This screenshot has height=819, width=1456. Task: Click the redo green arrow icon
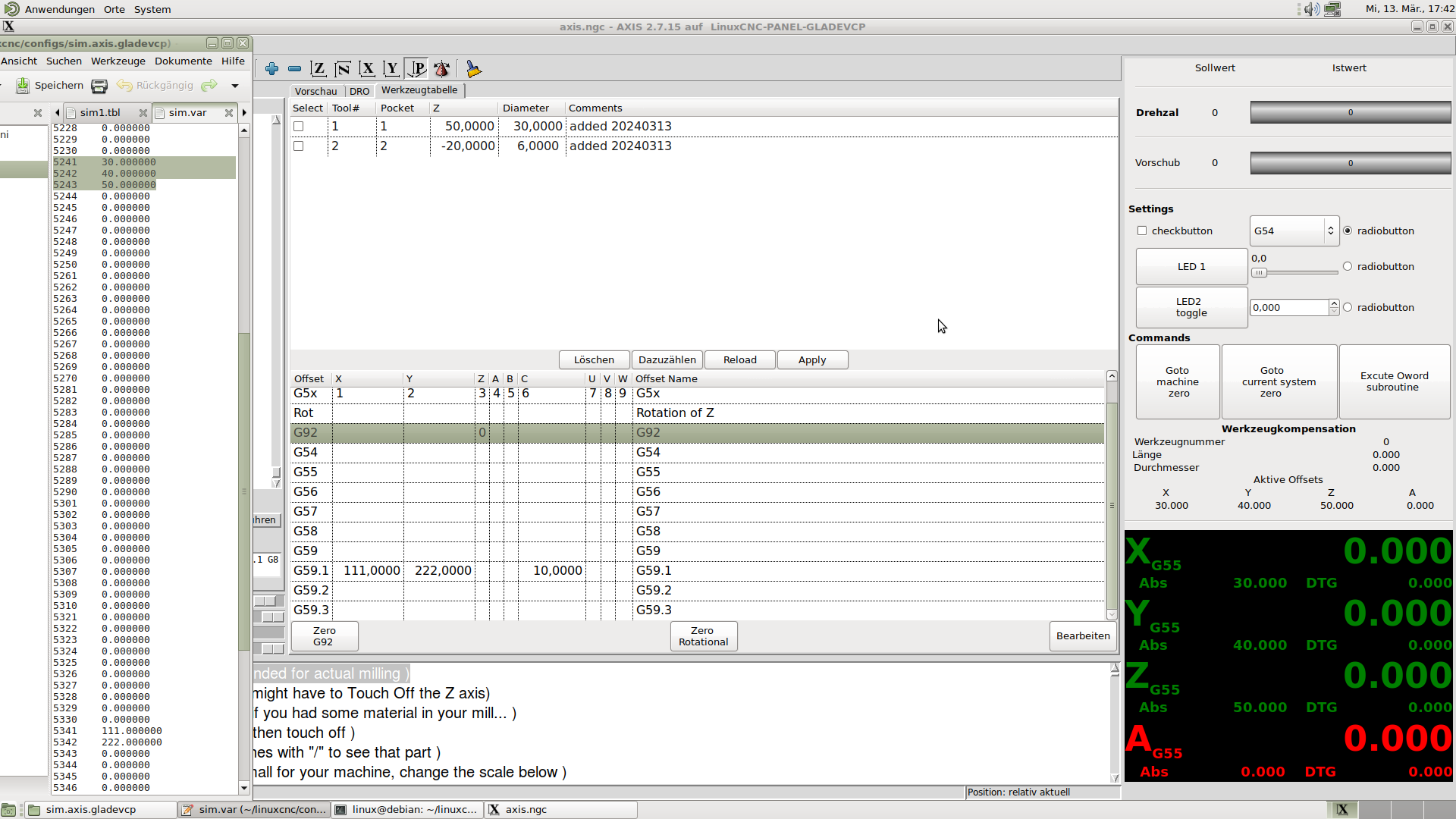pos(209,85)
